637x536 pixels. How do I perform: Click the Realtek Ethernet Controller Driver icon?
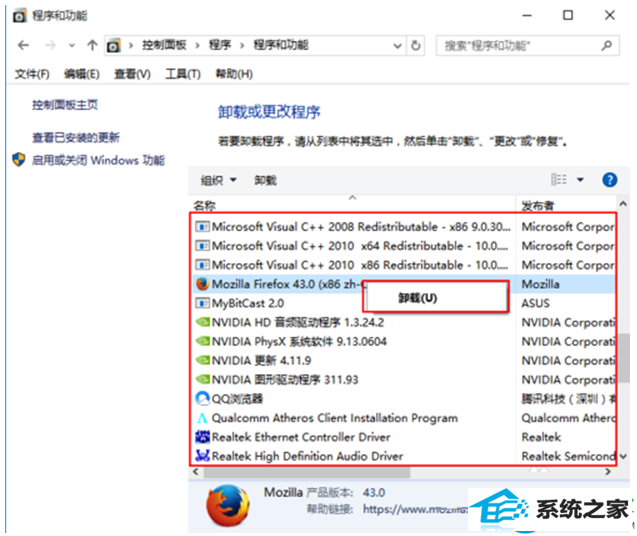pos(202,437)
